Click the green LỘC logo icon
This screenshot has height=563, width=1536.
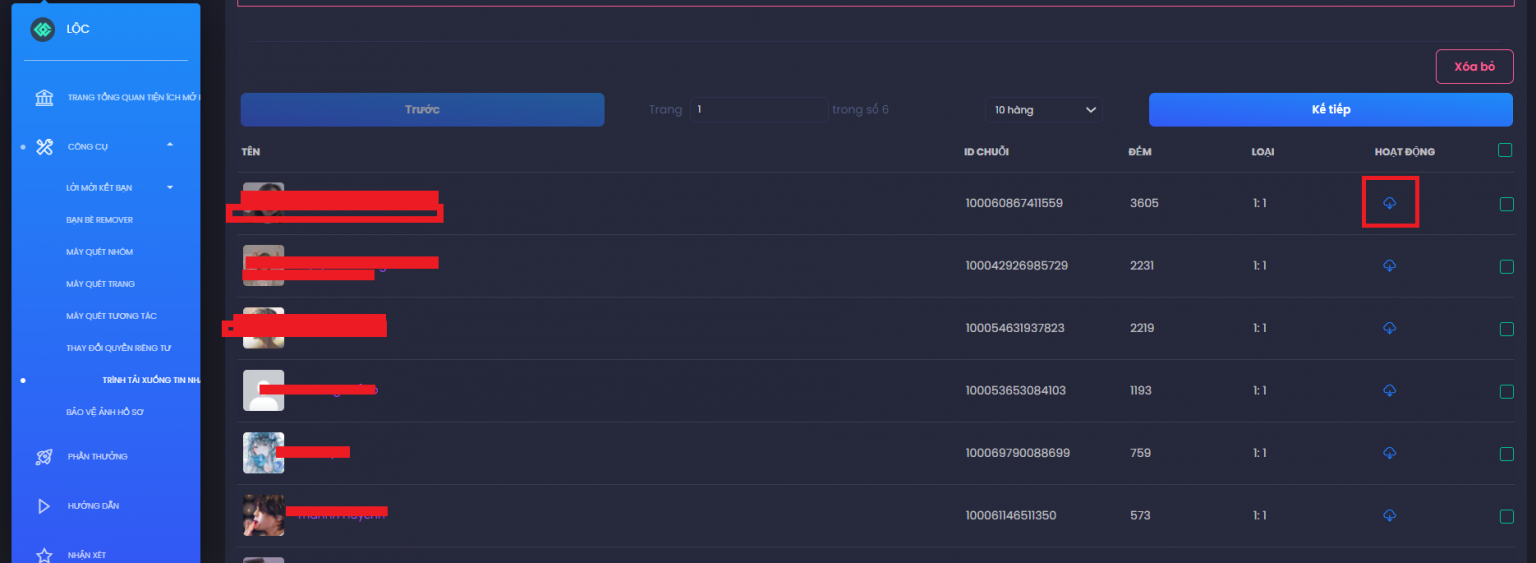coord(42,30)
